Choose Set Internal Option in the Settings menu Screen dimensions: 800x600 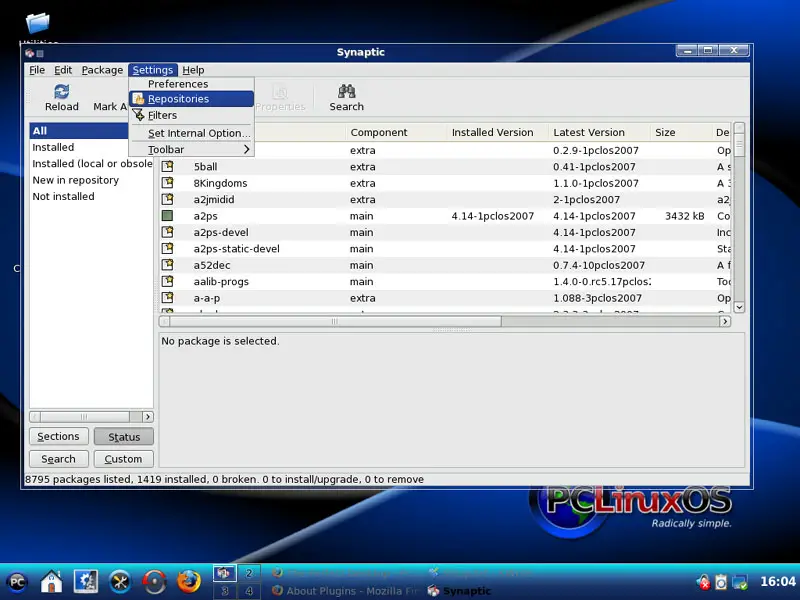tap(191, 133)
